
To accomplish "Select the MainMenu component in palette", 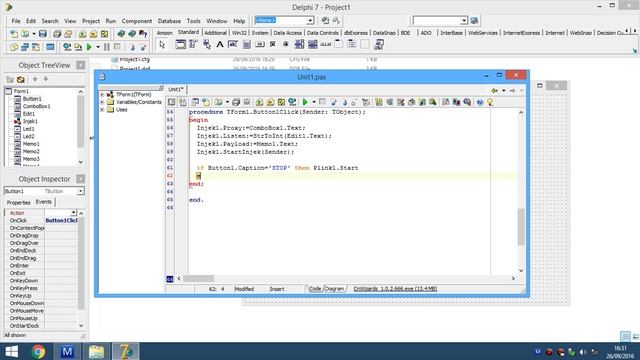I will (193, 45).
